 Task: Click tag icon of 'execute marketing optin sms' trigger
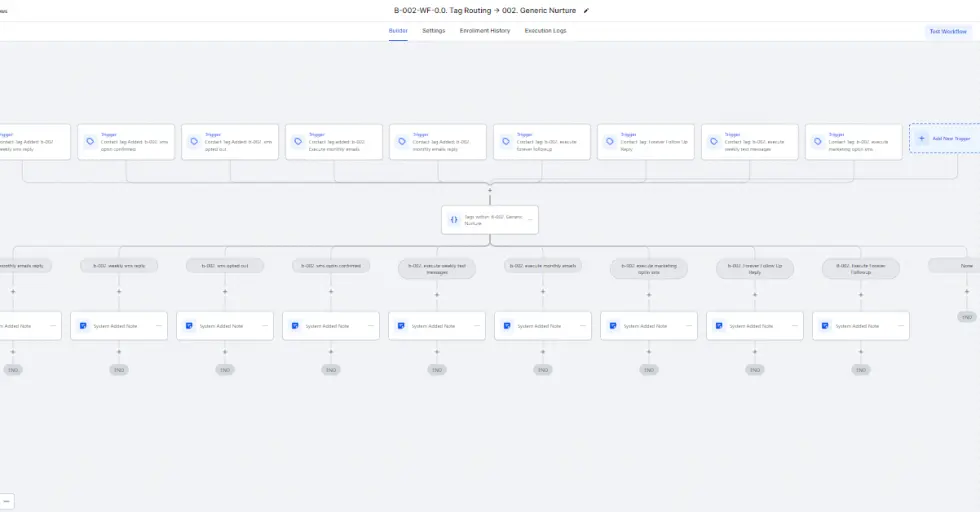[818, 141]
